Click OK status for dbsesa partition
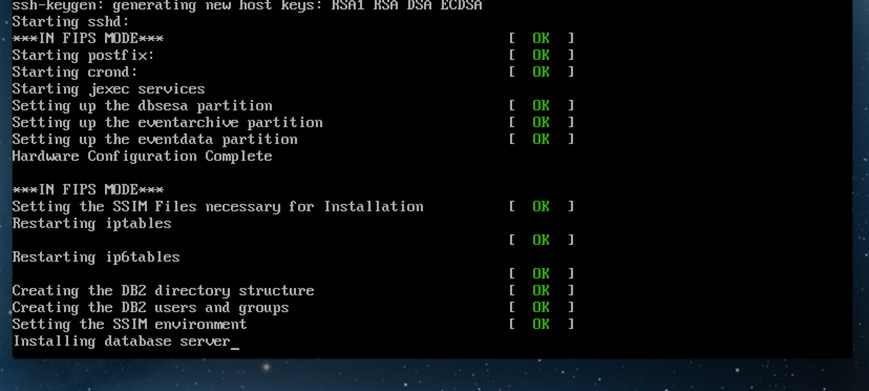The width and height of the screenshot is (869, 391). pyautogui.click(x=541, y=105)
